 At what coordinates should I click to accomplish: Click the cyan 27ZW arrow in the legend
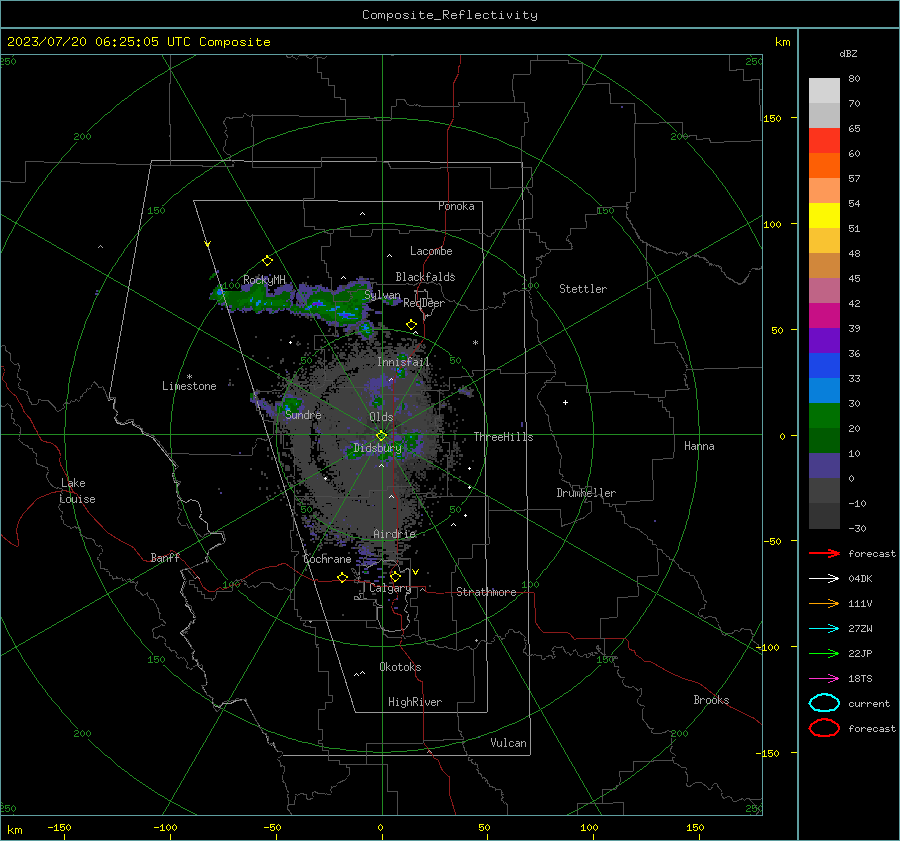point(824,629)
